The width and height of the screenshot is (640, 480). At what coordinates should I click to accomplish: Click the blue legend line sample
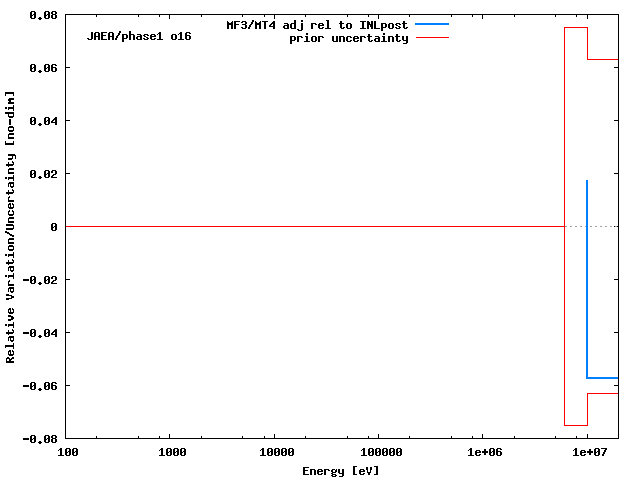(x=432, y=24)
